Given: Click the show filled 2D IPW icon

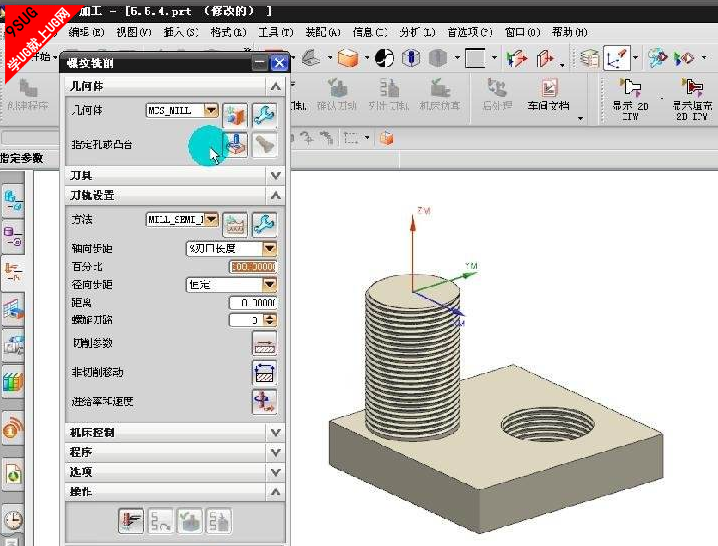Looking at the screenshot, I should [692, 99].
